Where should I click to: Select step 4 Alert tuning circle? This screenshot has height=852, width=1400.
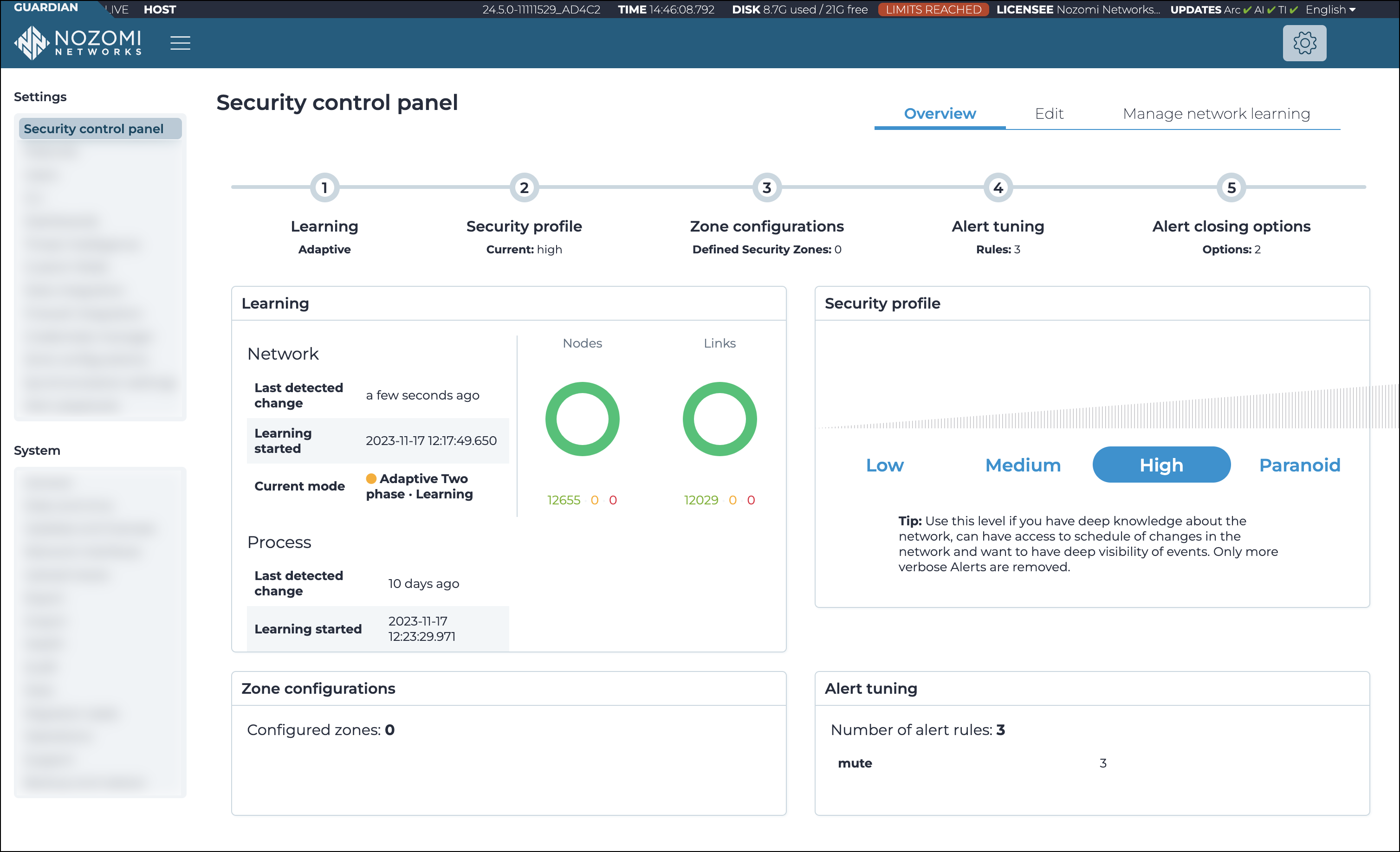point(998,187)
